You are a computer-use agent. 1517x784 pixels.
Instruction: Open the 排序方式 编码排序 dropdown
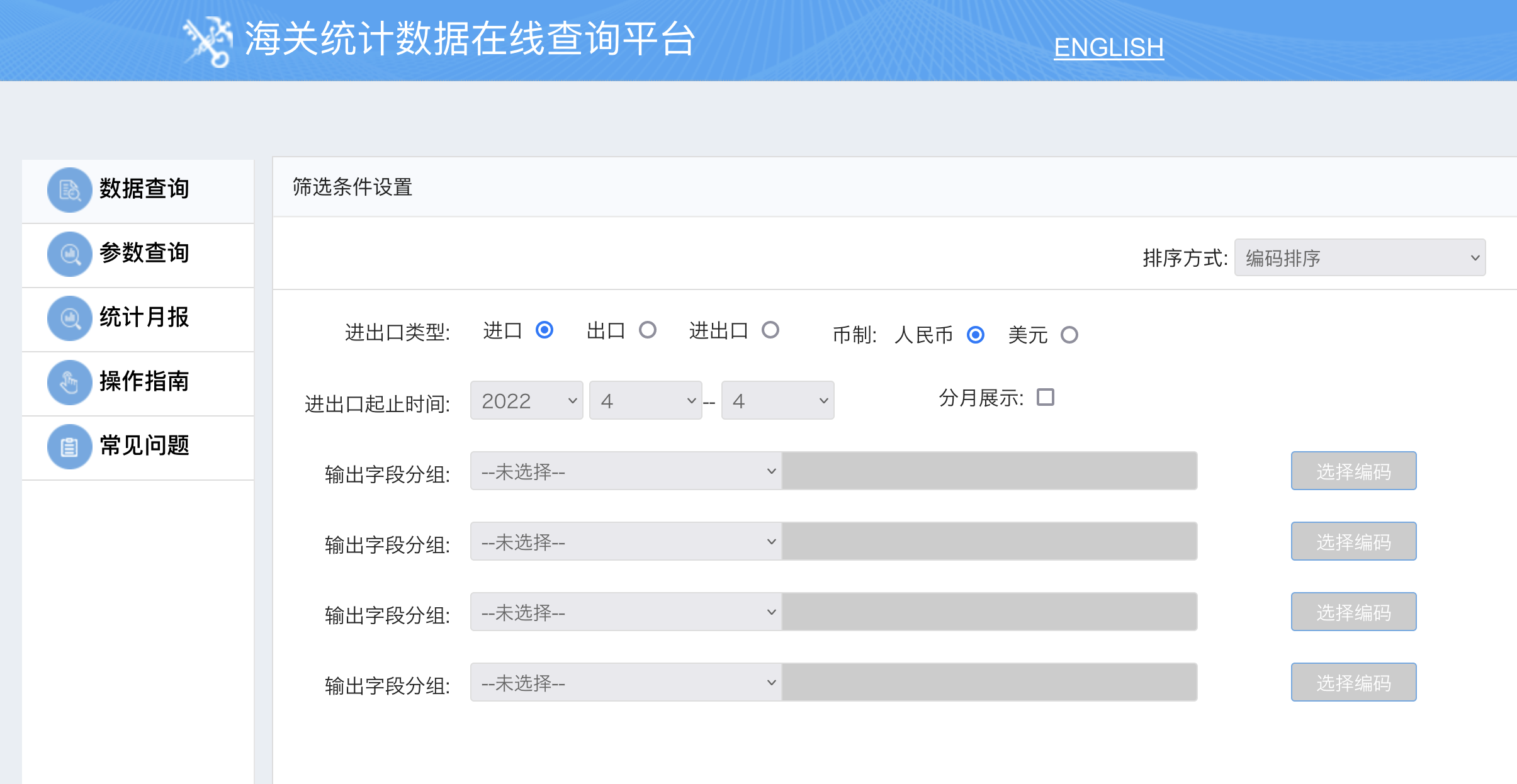tap(1360, 257)
